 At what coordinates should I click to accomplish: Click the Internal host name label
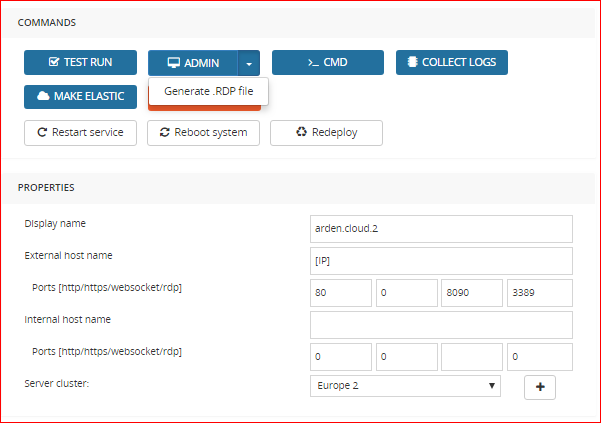click(67, 320)
